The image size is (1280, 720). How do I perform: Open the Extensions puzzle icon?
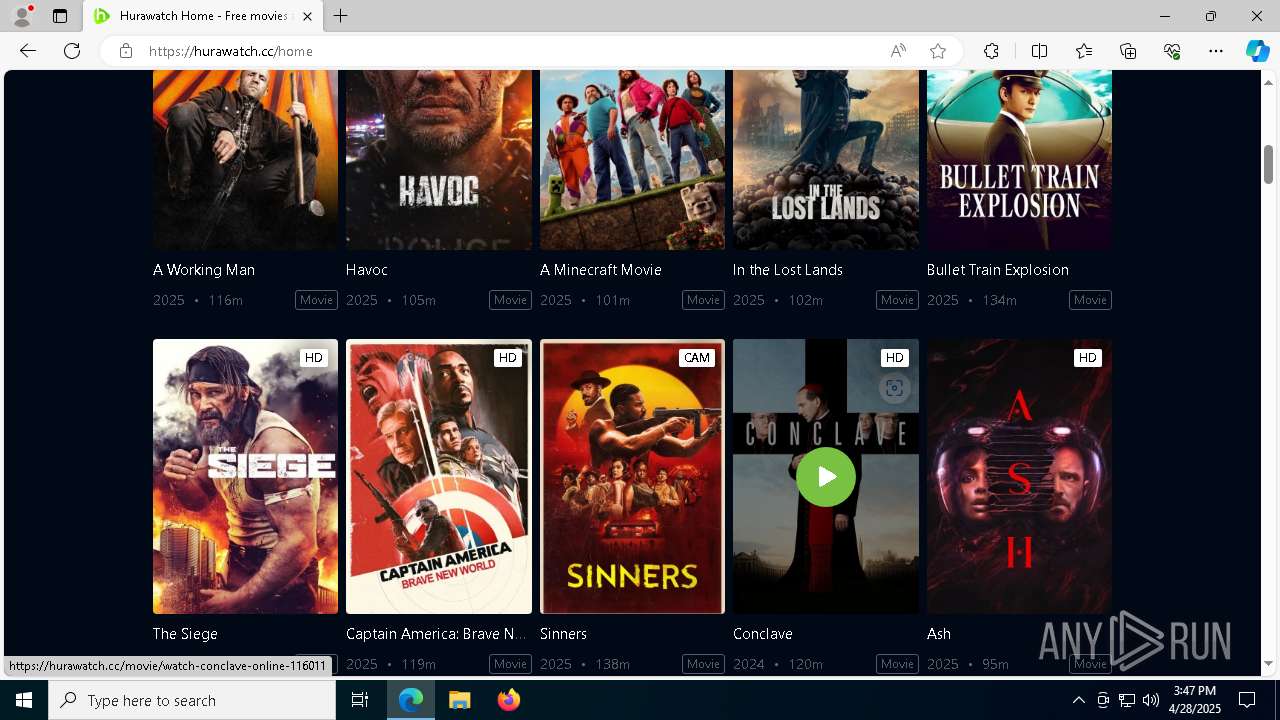(x=991, y=51)
